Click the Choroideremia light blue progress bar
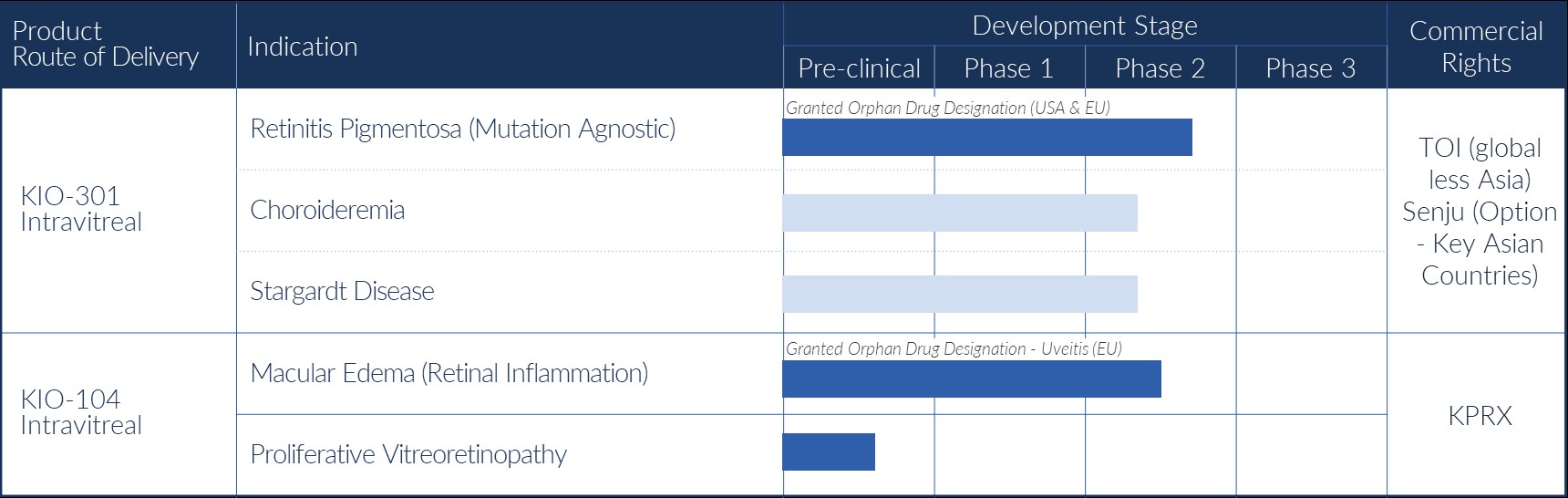This screenshot has height=498, width=1568. [959, 213]
